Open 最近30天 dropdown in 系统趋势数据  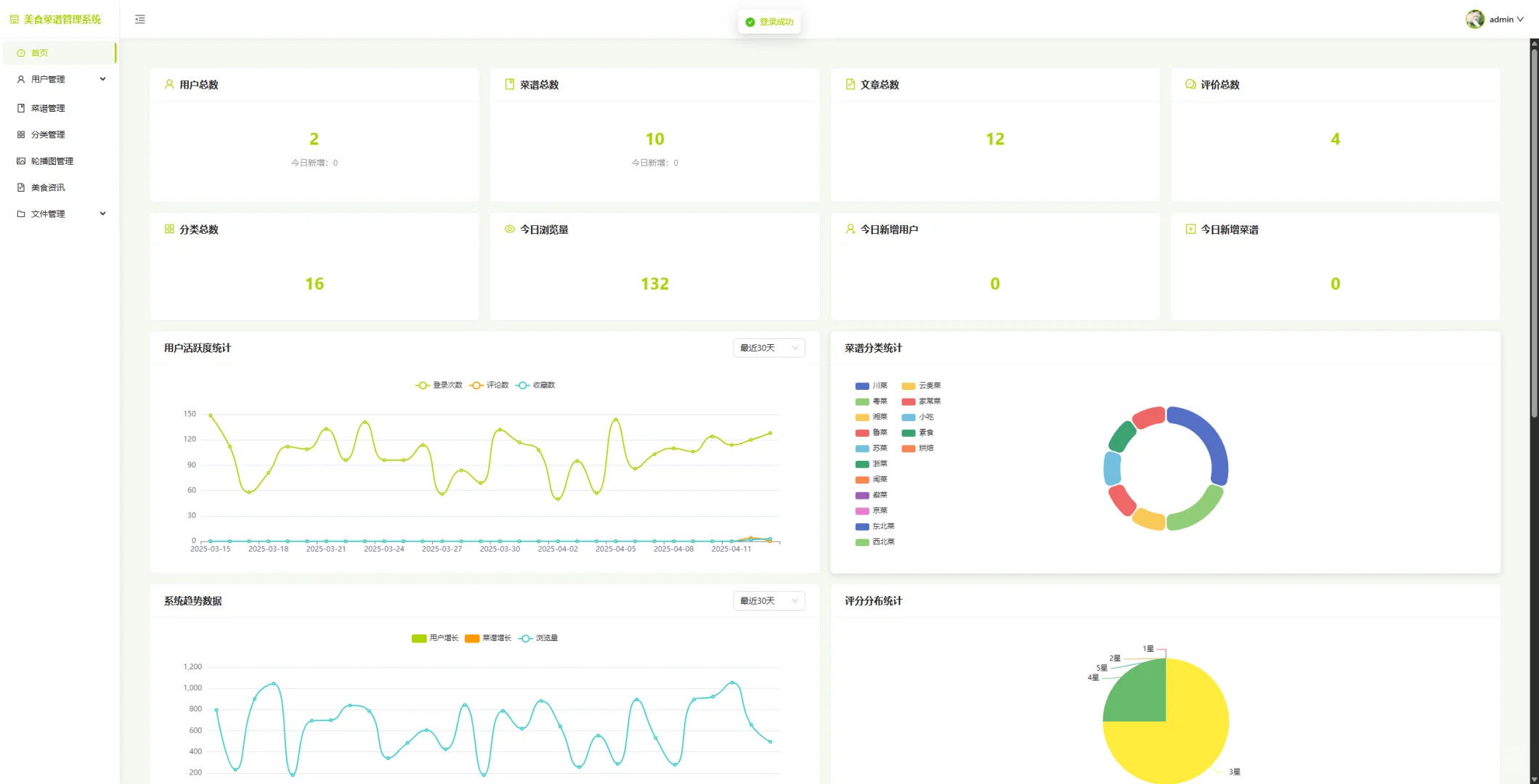tap(768, 600)
